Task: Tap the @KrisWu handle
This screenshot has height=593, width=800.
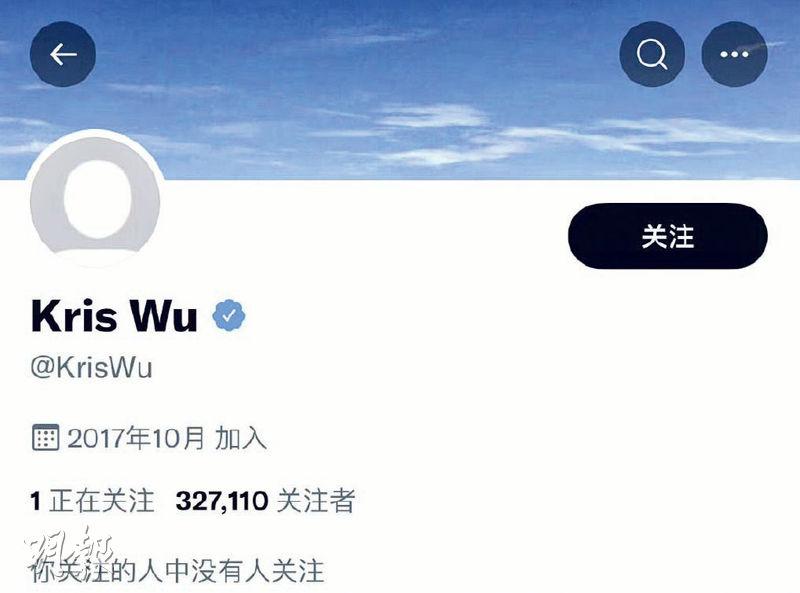Action: pyautogui.click(x=92, y=367)
